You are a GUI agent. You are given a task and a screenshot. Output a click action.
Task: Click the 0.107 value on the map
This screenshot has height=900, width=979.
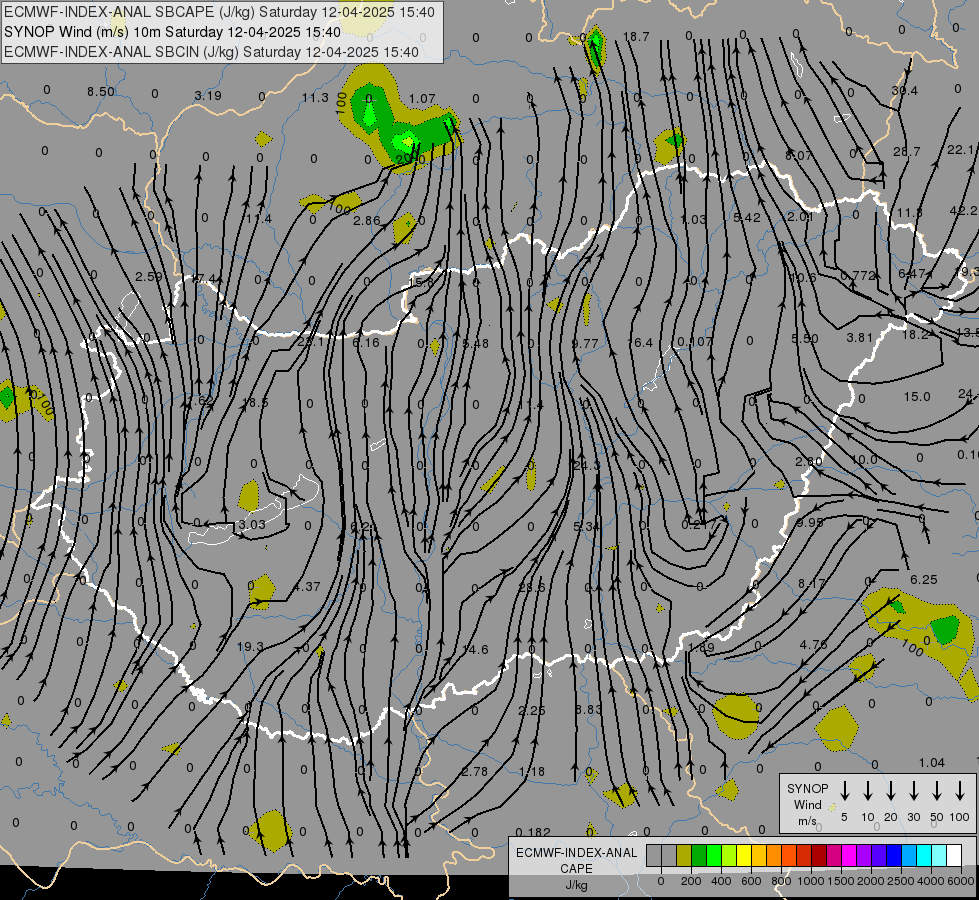coord(695,341)
